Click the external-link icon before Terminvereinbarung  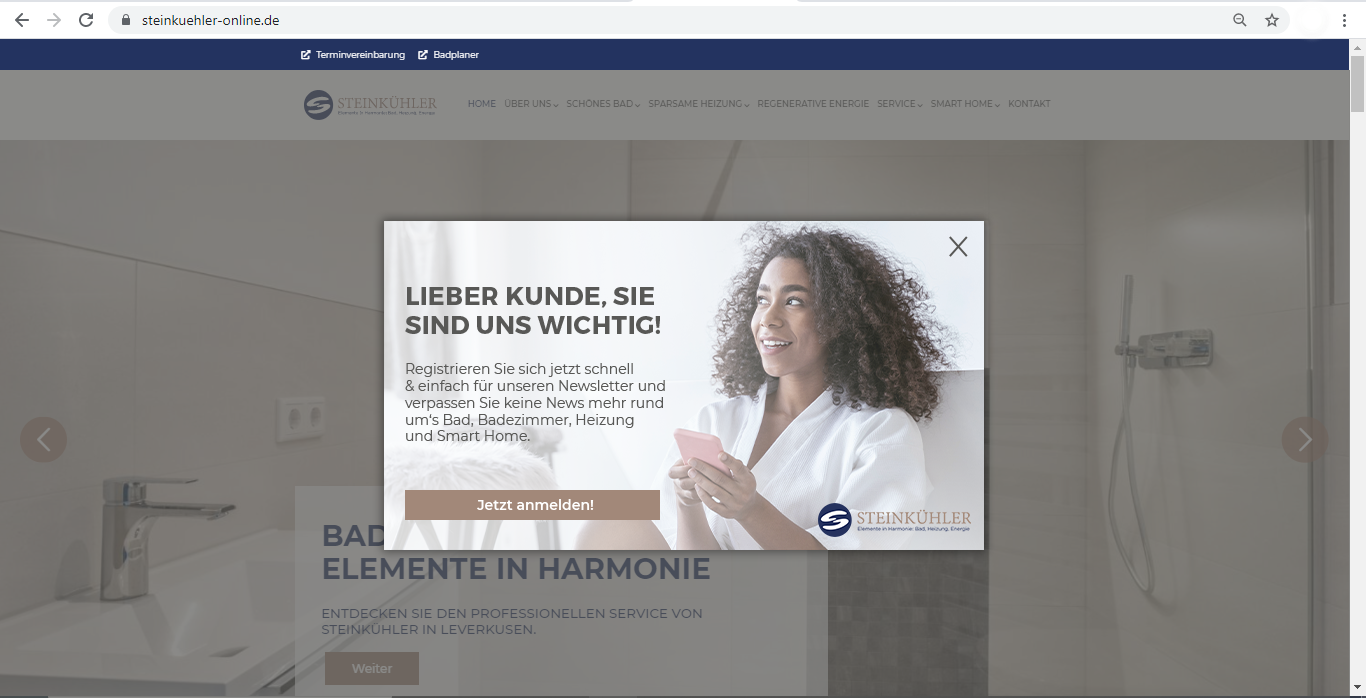[306, 55]
